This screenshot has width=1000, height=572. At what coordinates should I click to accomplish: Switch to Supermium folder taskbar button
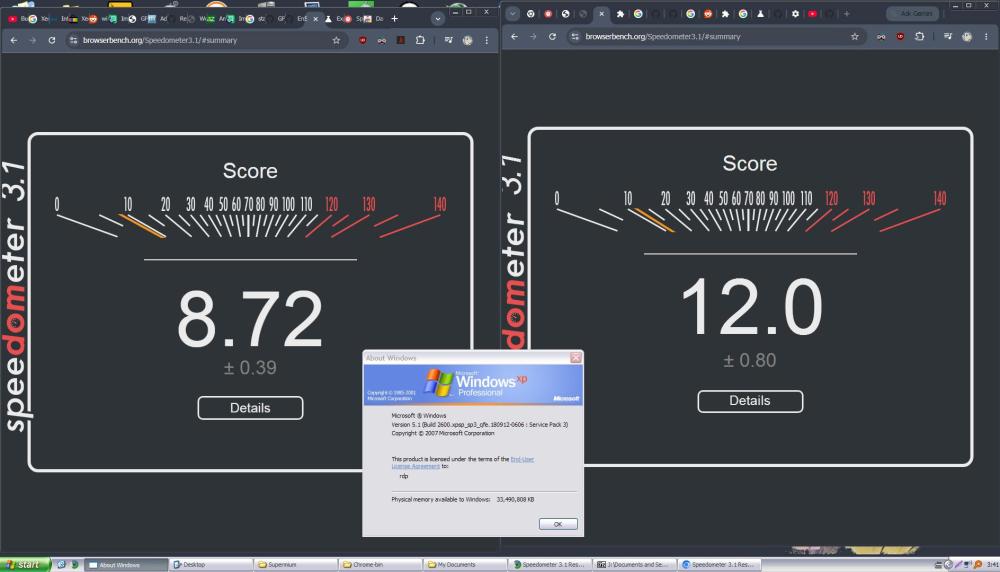click(296, 565)
